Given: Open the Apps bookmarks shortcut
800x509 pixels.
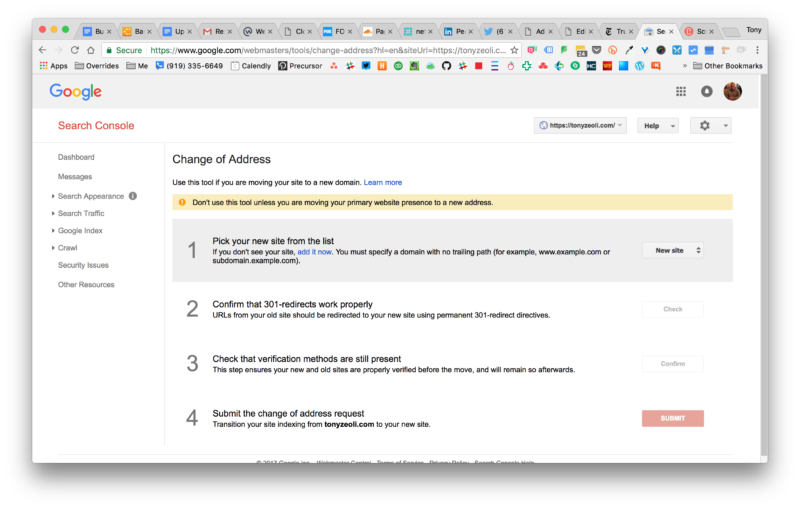Looking at the screenshot, I should [53, 66].
